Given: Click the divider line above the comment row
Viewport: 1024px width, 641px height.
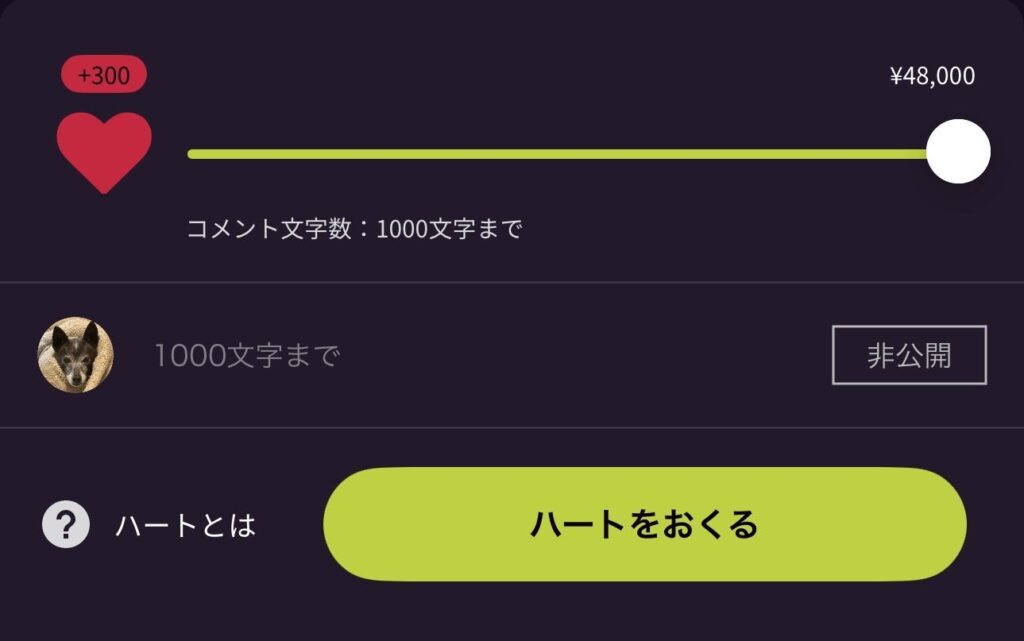Looking at the screenshot, I should tap(512, 283).
